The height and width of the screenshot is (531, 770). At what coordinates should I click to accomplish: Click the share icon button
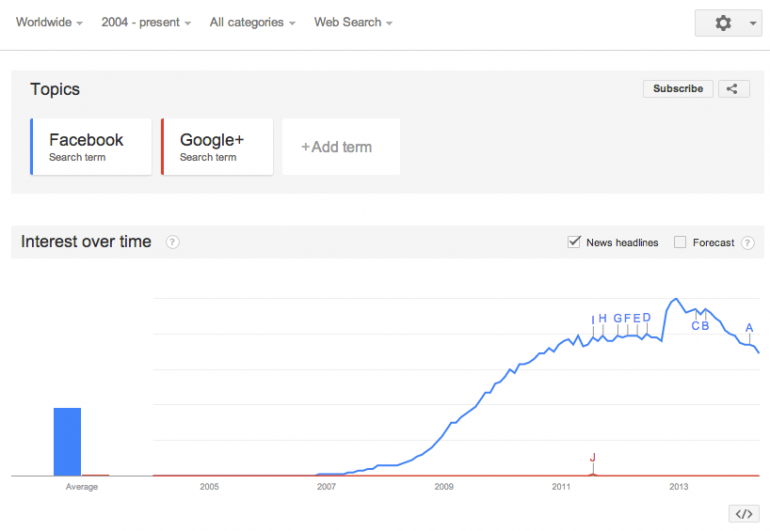coord(733,89)
